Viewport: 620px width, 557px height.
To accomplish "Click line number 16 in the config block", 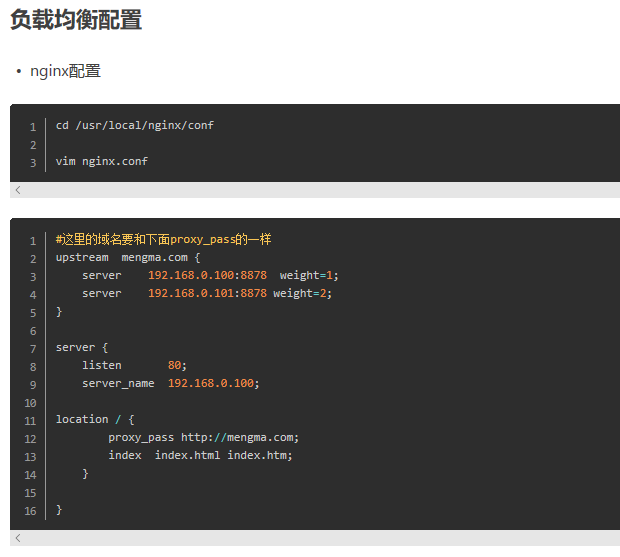I will coord(30,511).
